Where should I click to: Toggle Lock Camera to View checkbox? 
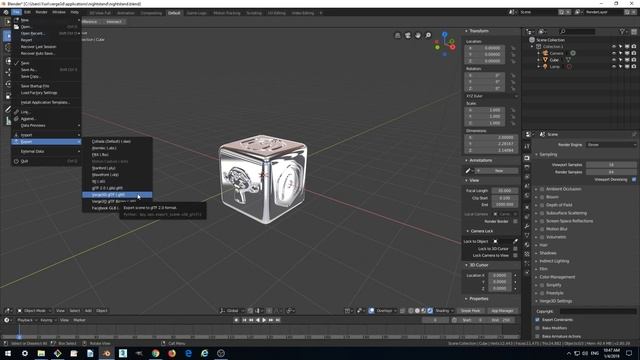pyautogui.click(x=516, y=256)
